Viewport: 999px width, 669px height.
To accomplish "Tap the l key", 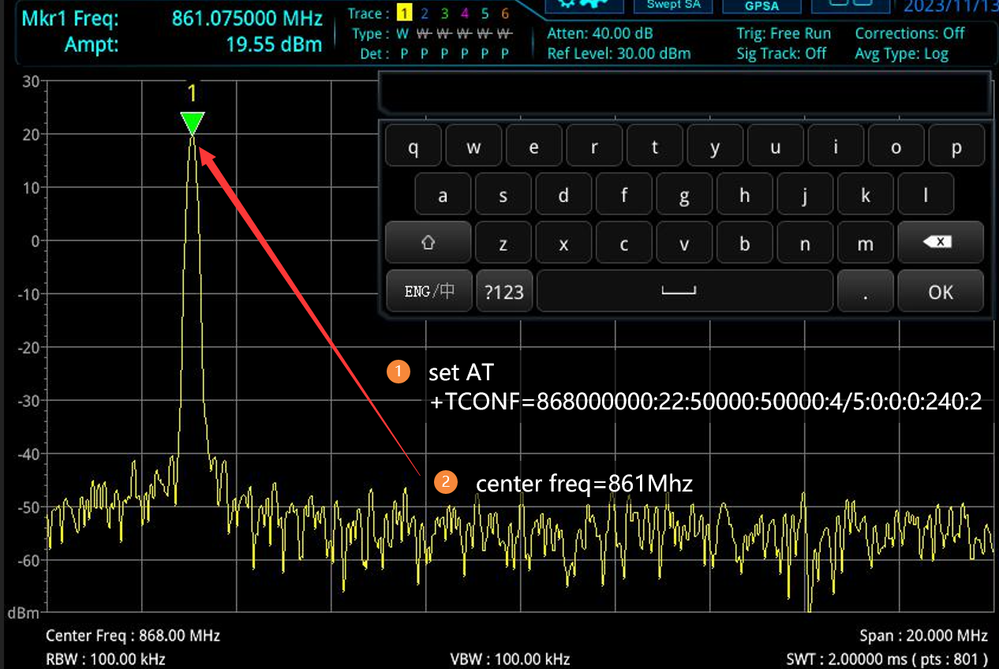I will click(x=925, y=194).
